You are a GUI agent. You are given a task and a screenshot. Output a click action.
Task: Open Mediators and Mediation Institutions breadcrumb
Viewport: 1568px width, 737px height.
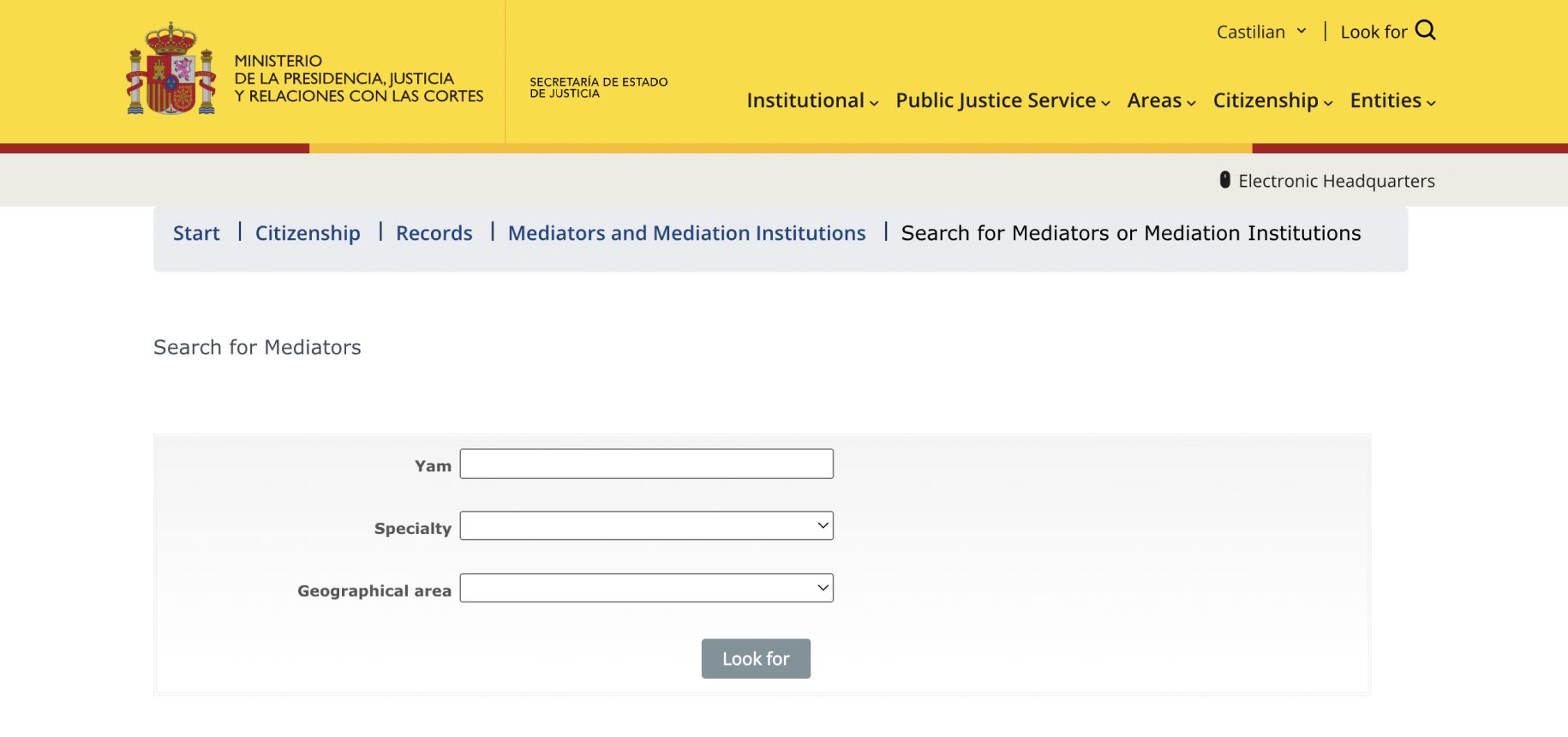(x=686, y=233)
